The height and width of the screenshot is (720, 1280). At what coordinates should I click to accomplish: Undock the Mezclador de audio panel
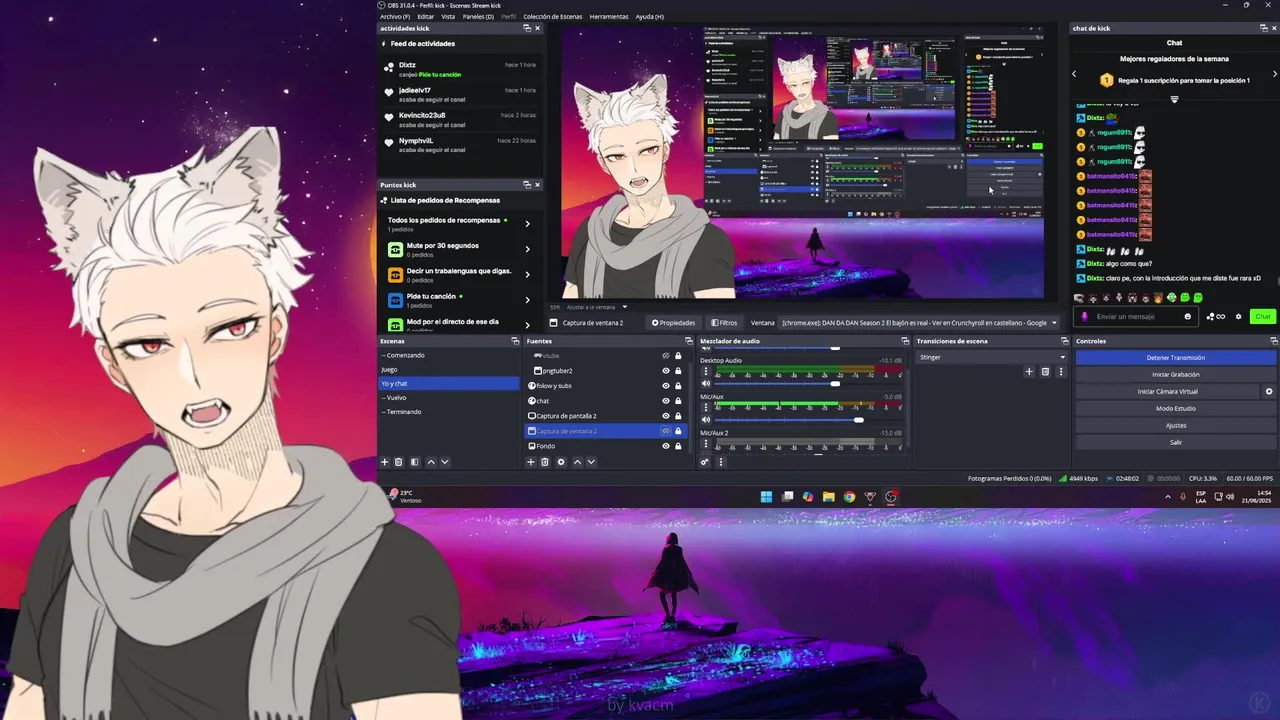(x=905, y=341)
